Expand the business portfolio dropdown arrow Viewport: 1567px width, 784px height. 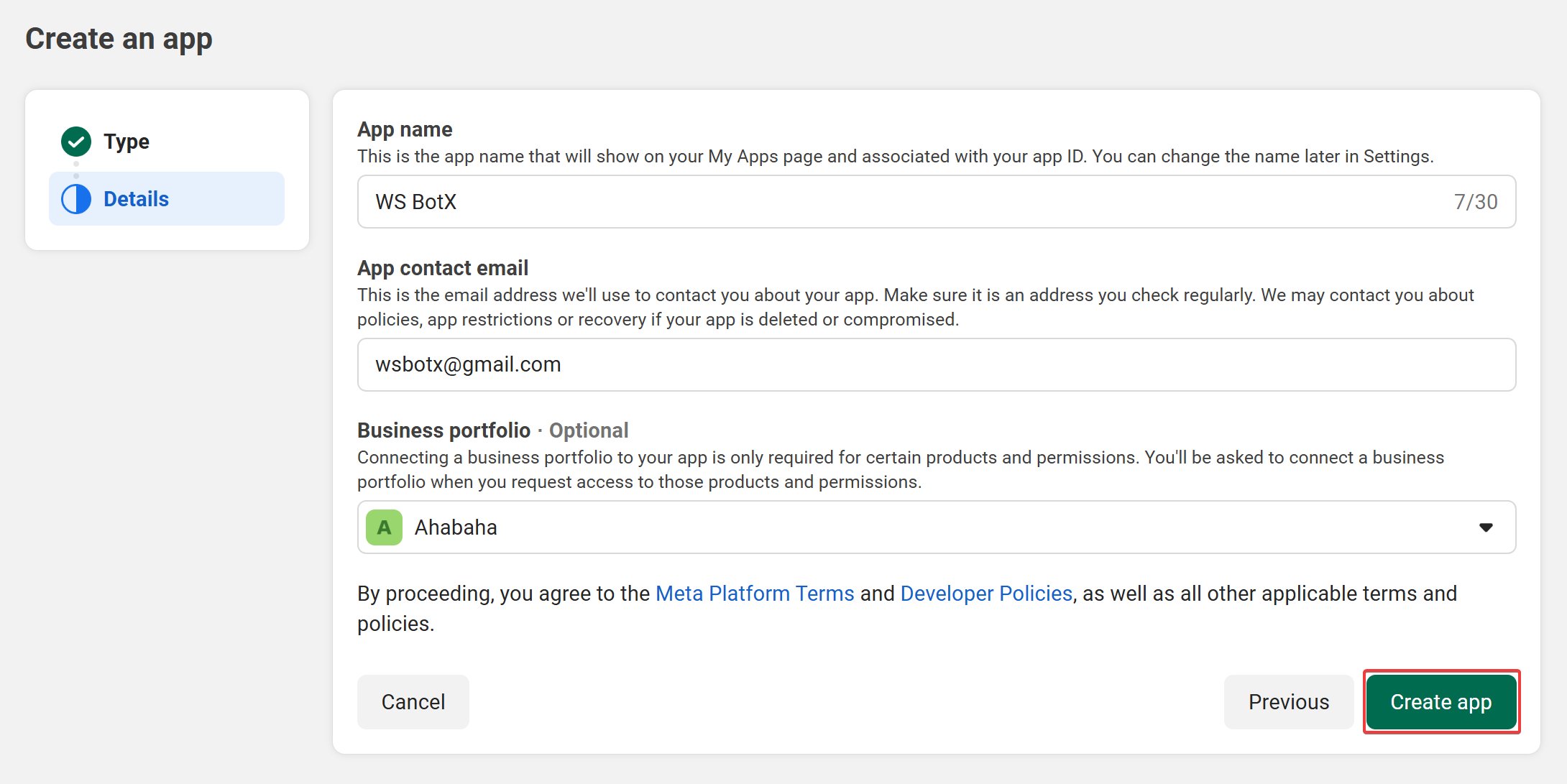pyautogui.click(x=1486, y=527)
